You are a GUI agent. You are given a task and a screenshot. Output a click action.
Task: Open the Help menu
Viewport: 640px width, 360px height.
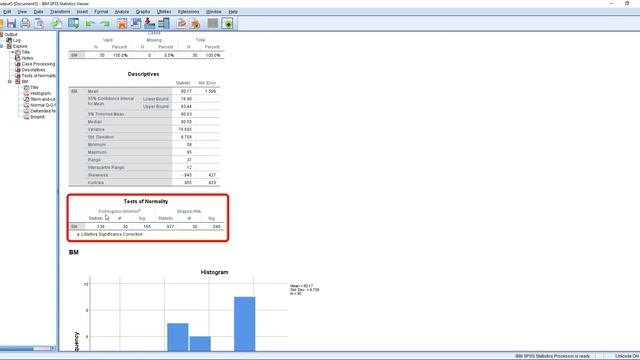(233, 12)
